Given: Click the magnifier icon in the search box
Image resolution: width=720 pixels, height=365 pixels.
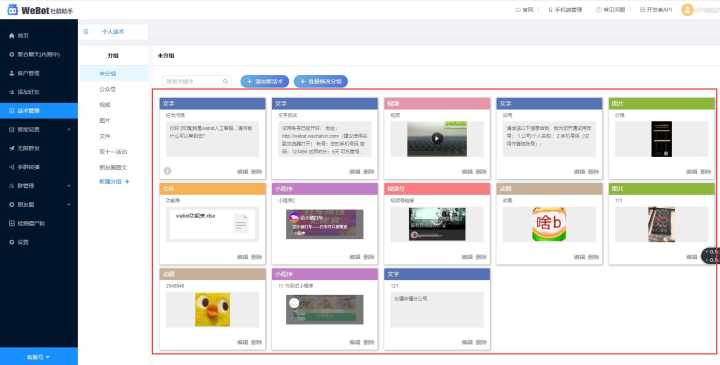Looking at the screenshot, I should coord(225,81).
